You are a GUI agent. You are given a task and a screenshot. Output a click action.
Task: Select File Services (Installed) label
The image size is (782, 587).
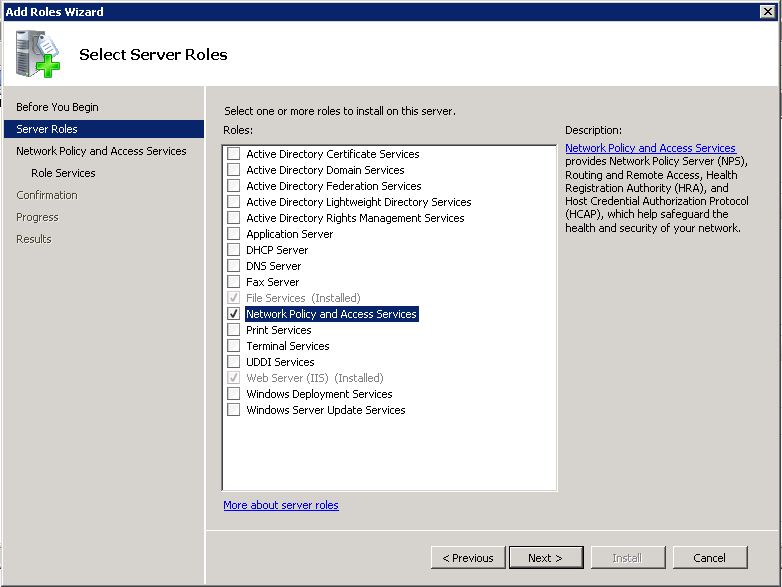pyautogui.click(x=303, y=298)
